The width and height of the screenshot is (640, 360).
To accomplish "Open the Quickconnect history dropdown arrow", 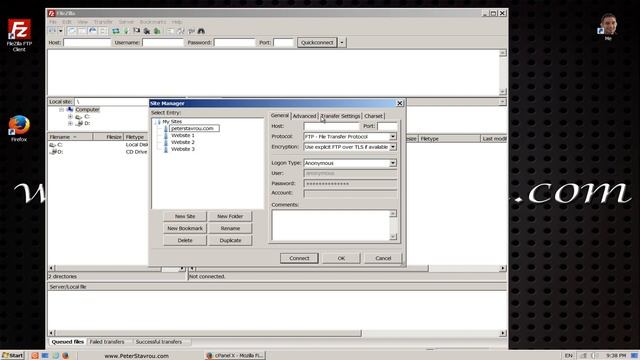I will 342,42.
